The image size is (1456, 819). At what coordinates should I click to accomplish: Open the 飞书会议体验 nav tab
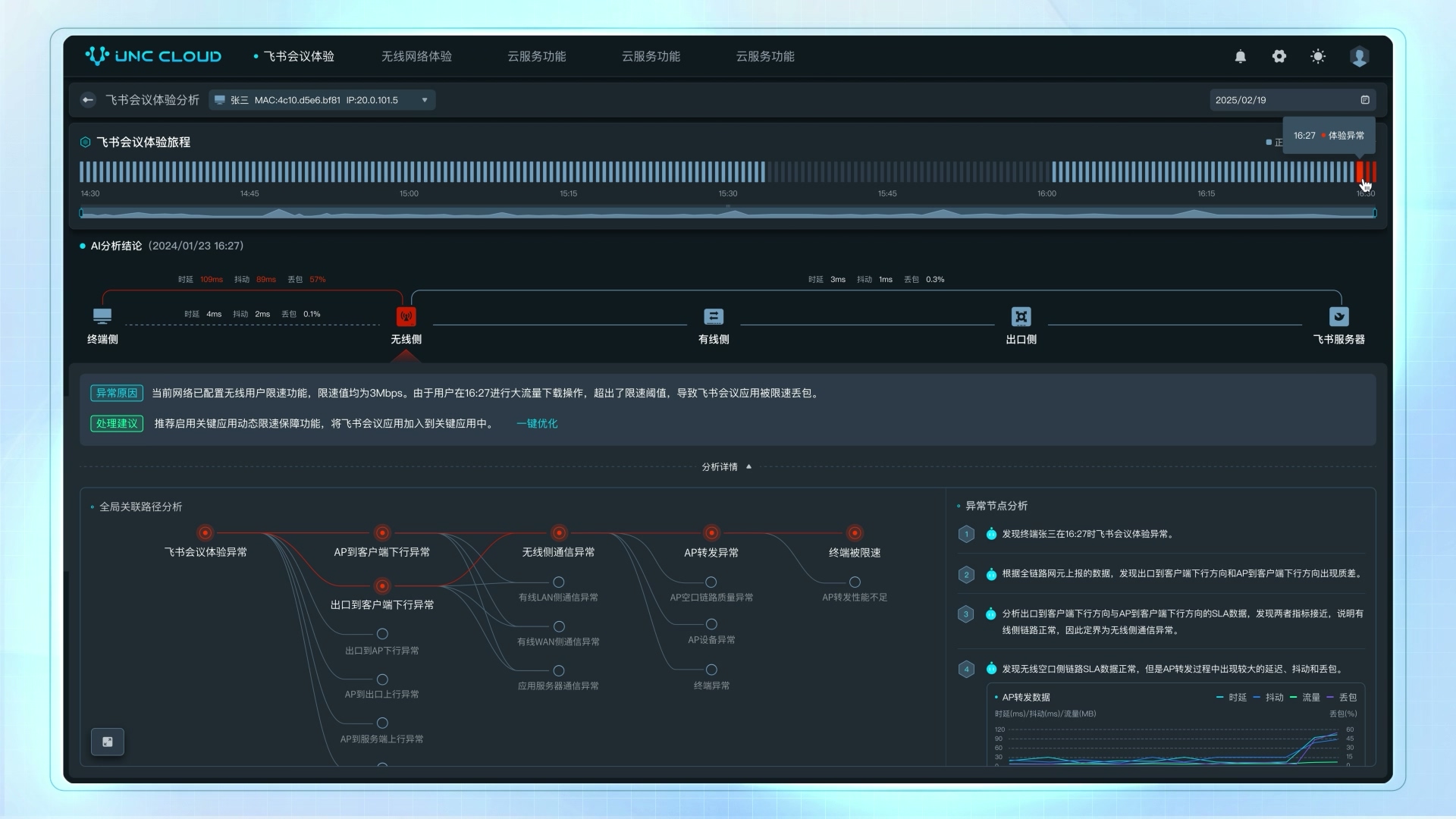pos(298,57)
